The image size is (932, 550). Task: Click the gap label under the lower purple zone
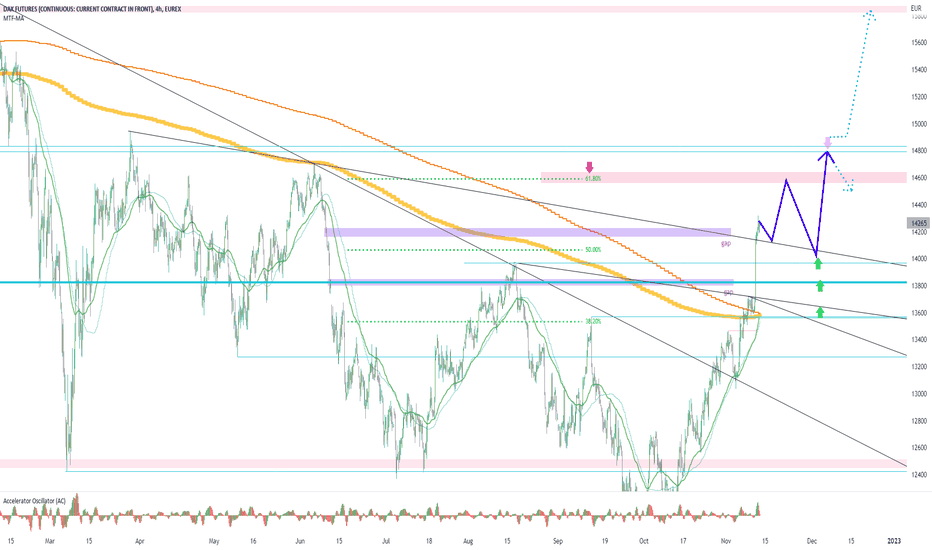(x=728, y=292)
